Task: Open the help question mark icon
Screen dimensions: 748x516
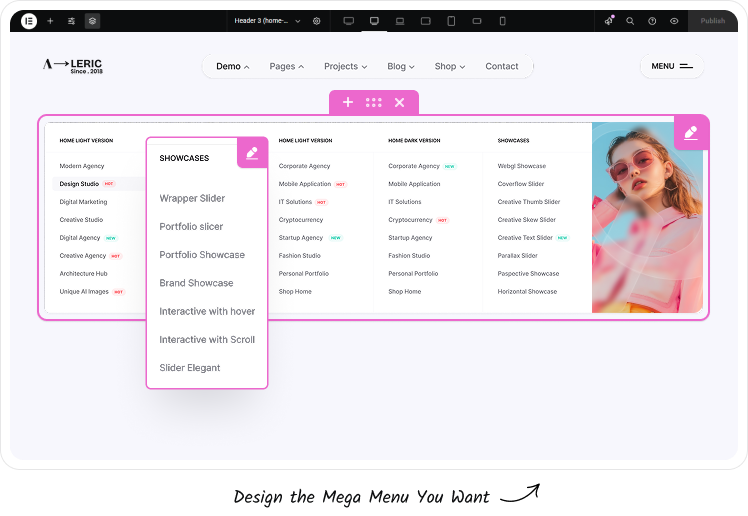Action: pos(652,20)
